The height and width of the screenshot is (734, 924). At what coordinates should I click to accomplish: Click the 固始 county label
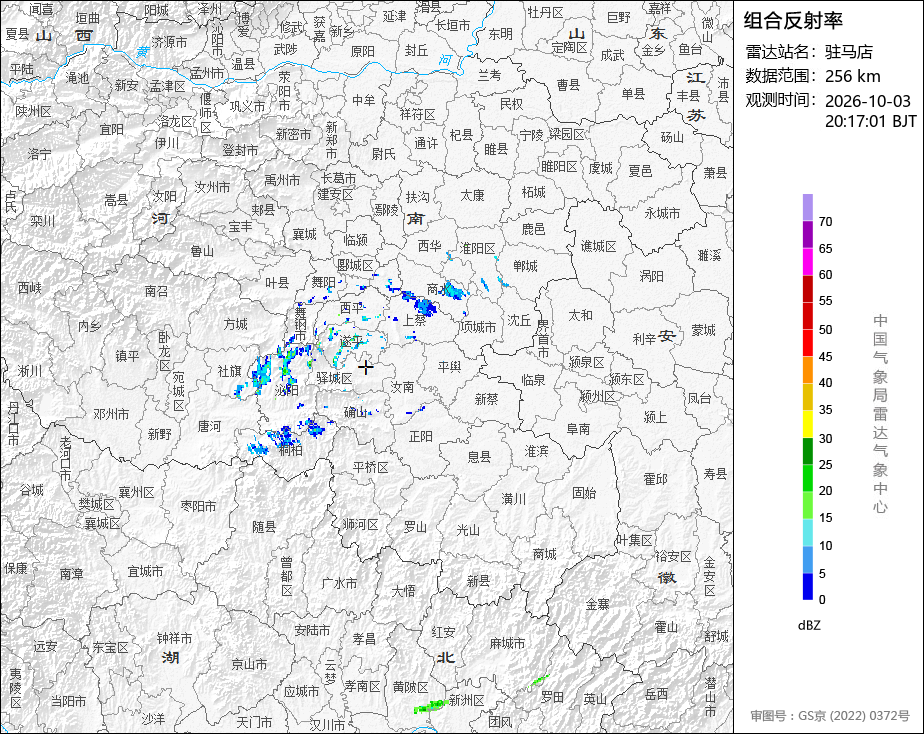click(584, 492)
